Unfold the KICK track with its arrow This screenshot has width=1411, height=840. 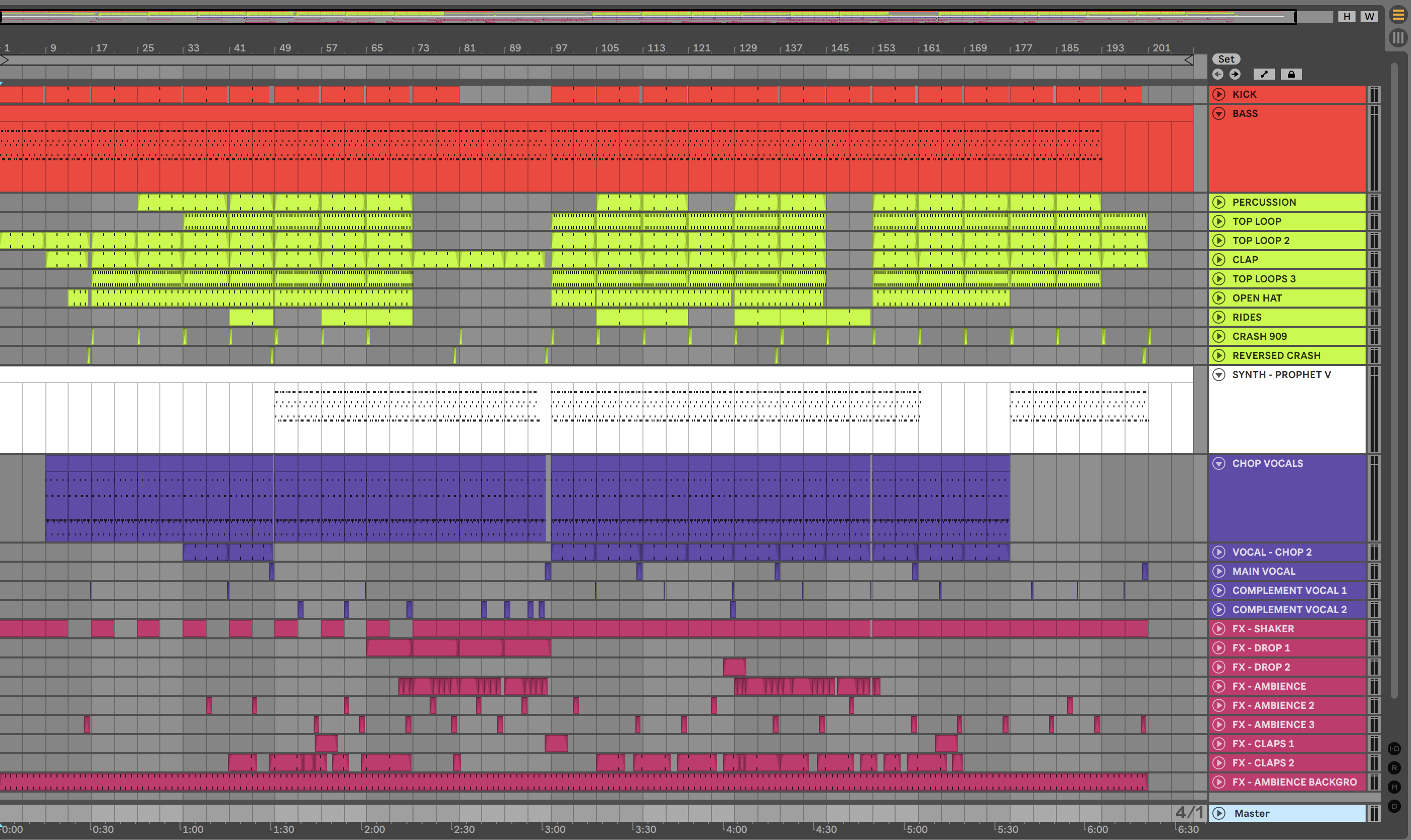1219,94
